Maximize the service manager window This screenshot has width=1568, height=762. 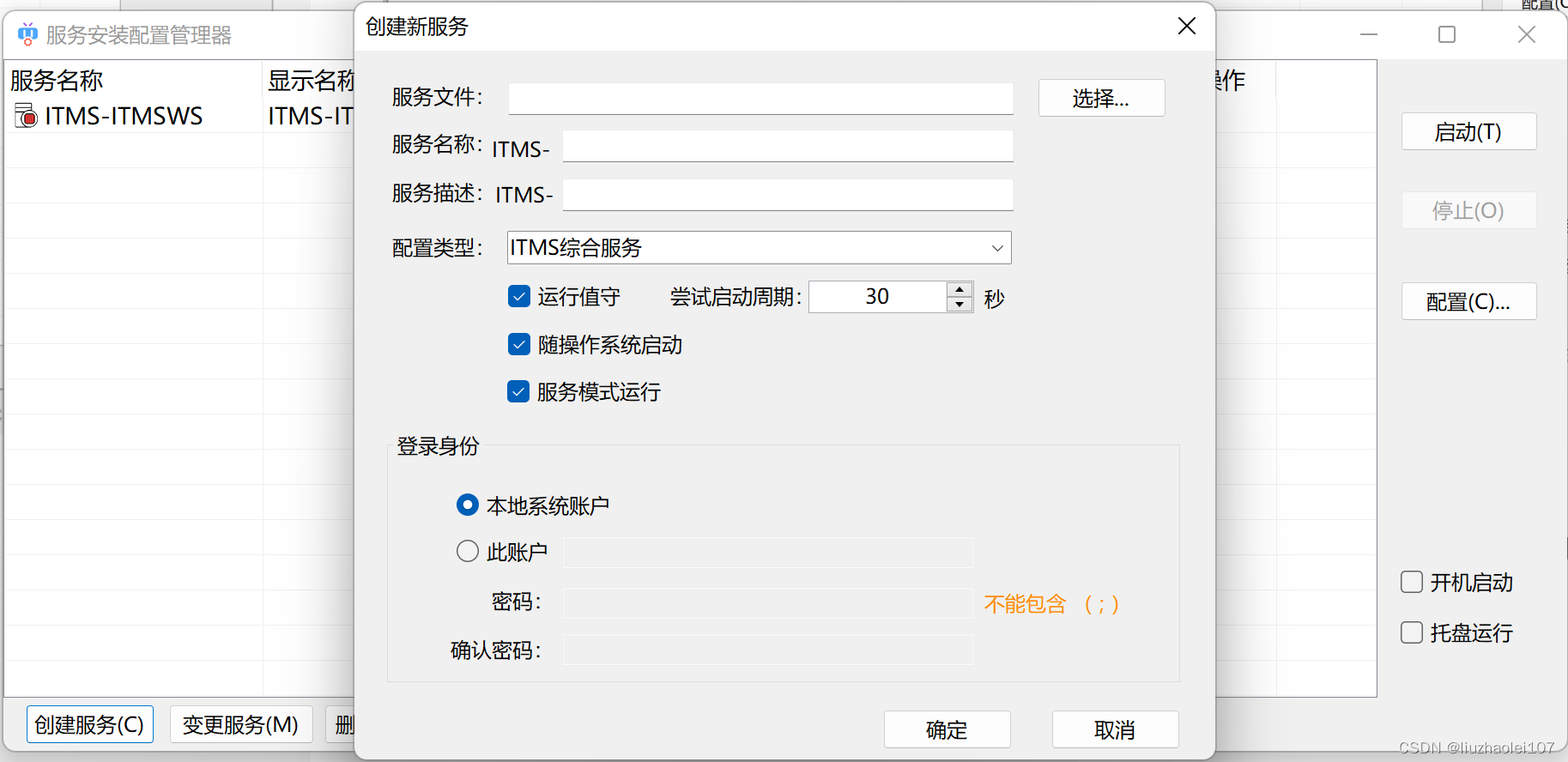coord(1447,34)
